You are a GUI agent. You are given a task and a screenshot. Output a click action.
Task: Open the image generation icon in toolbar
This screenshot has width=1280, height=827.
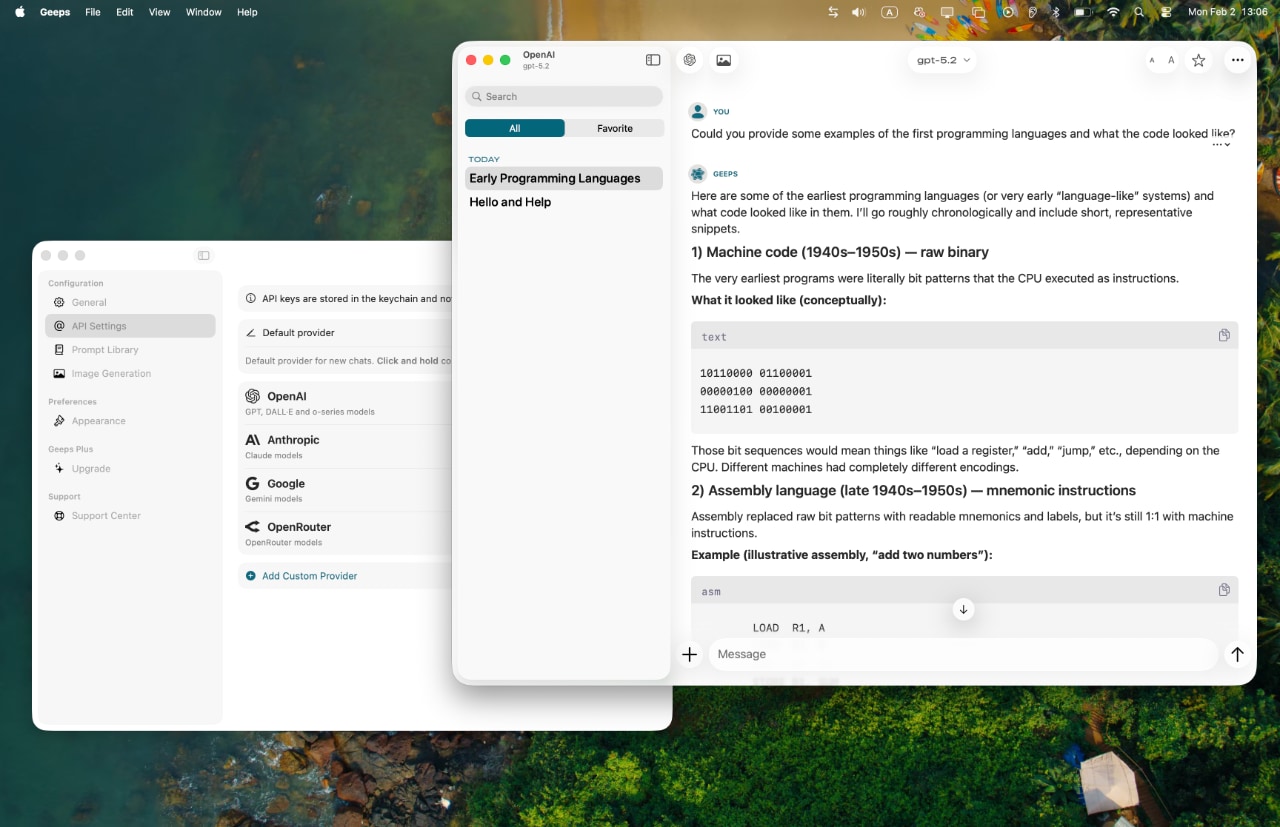724,60
